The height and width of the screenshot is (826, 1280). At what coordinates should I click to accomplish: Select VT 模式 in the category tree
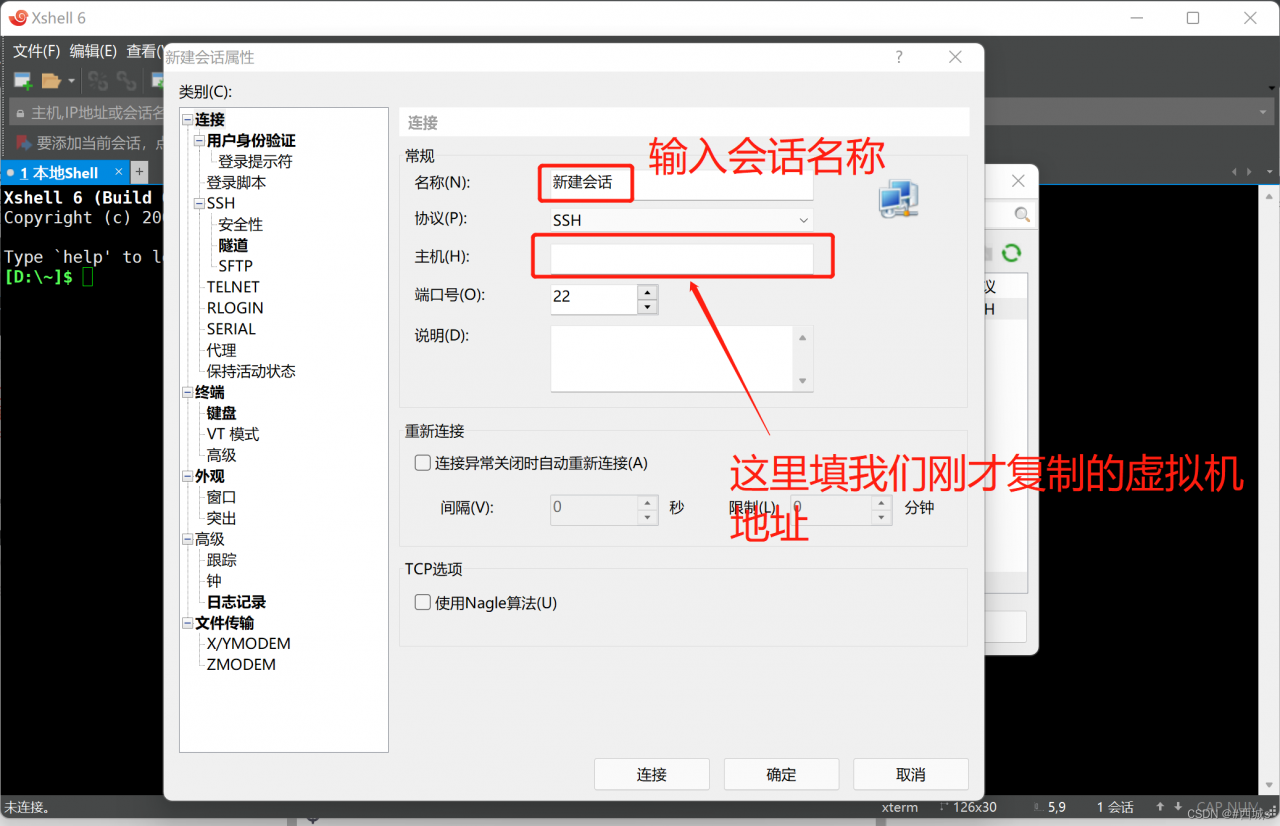click(x=233, y=434)
